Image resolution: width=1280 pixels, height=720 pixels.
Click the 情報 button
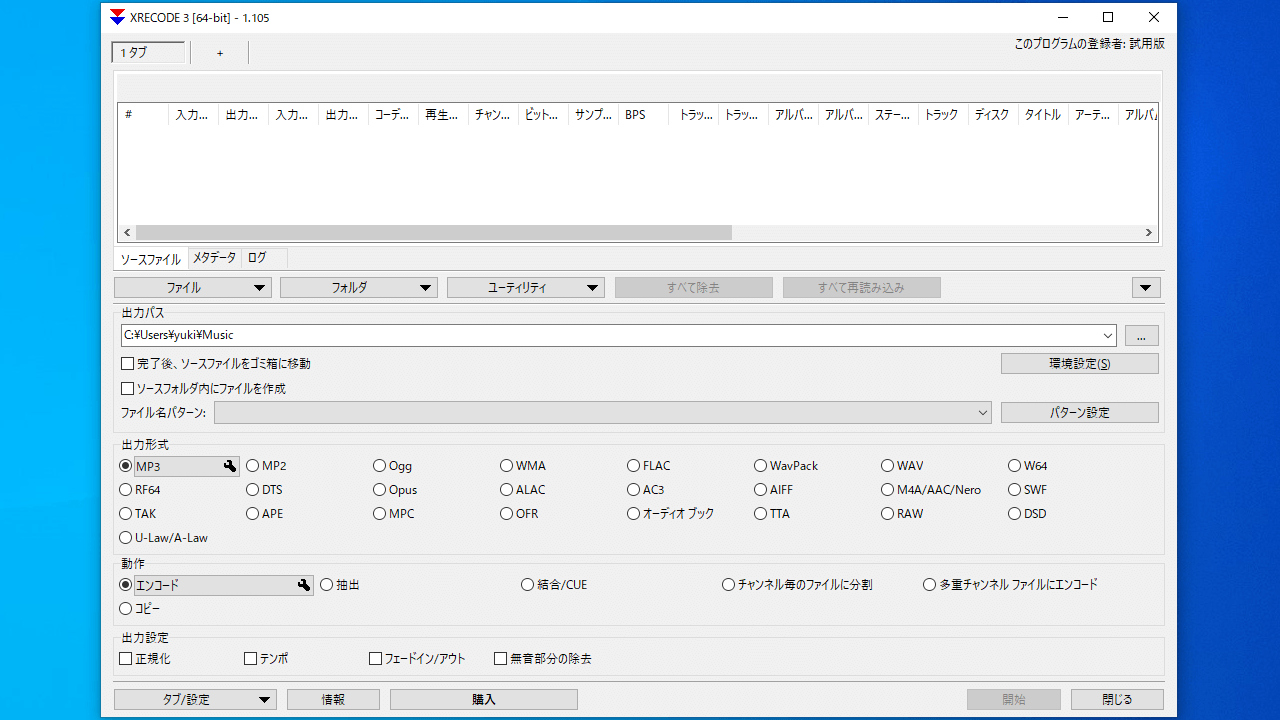(x=333, y=700)
